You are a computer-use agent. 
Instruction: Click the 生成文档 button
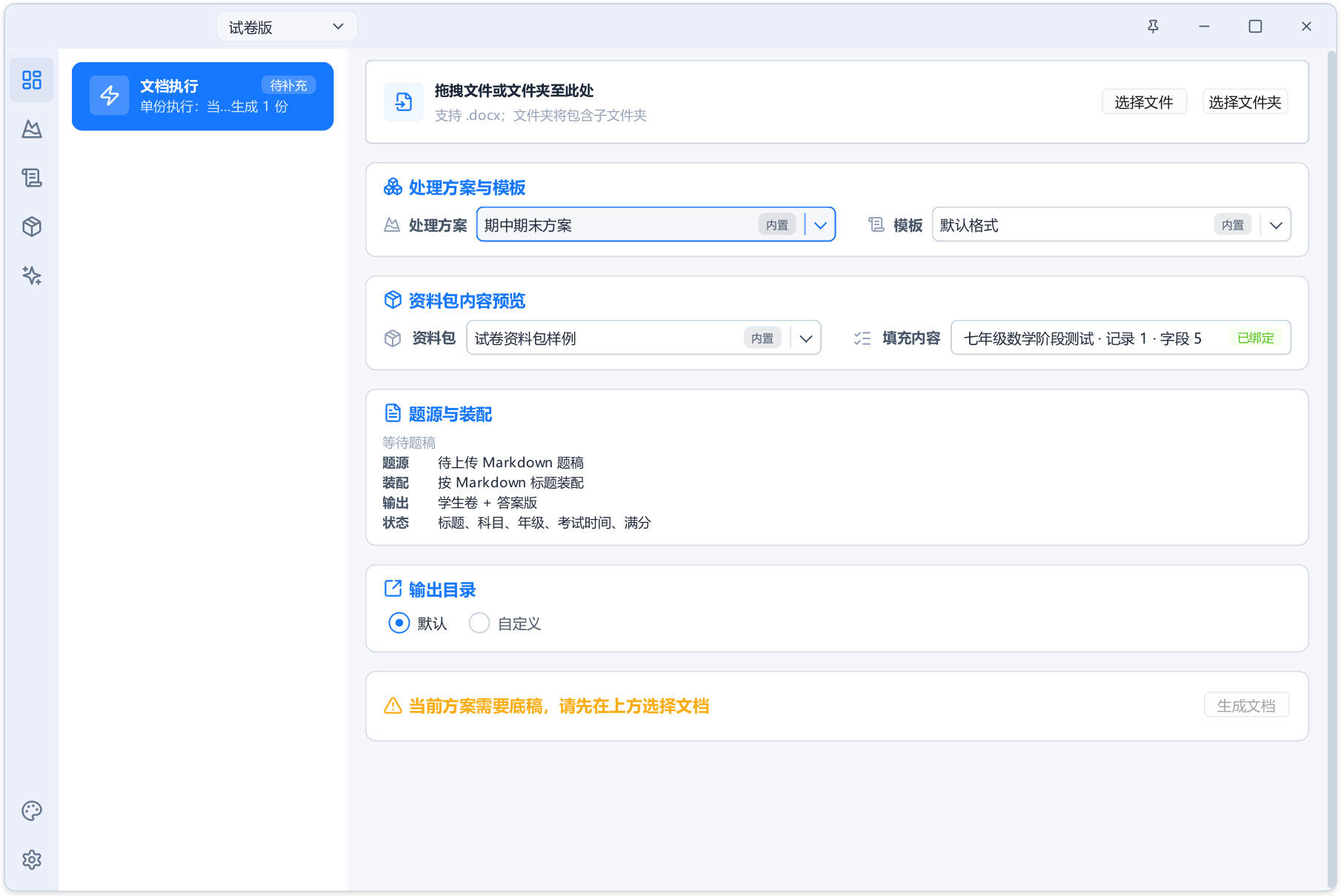[x=1247, y=706]
